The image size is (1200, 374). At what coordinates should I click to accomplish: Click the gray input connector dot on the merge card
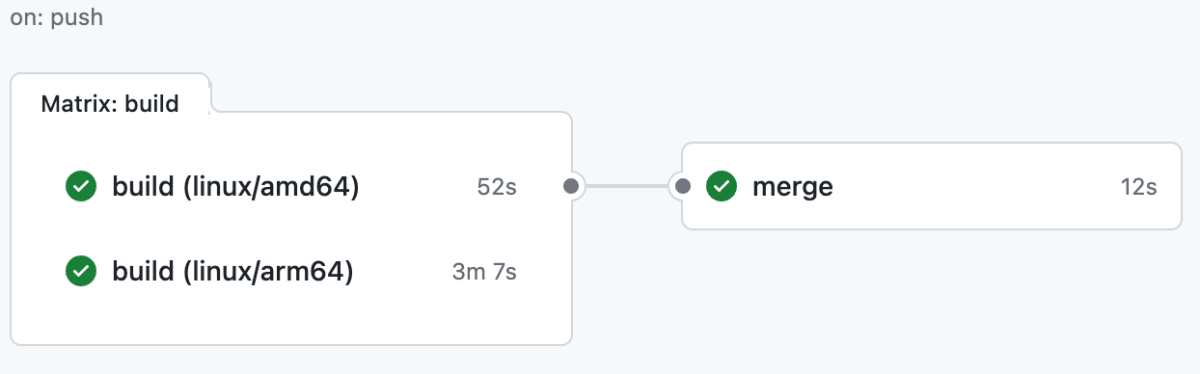pyautogui.click(x=682, y=186)
